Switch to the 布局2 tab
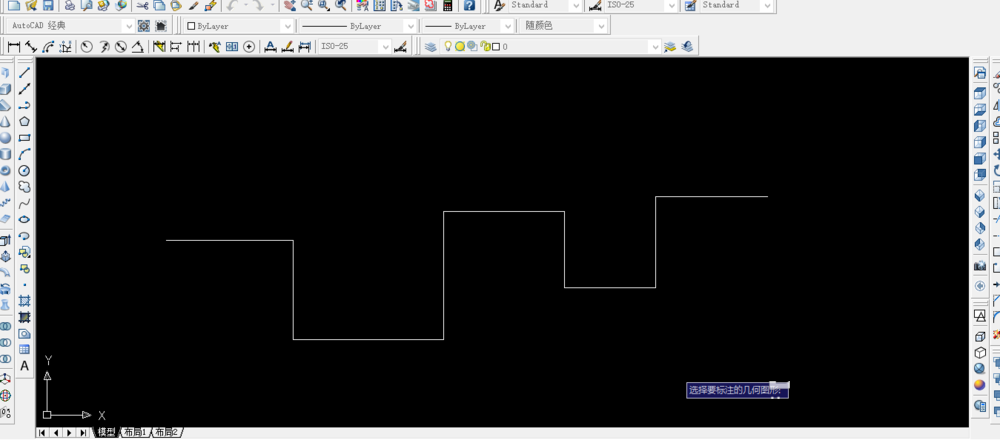Viewport: 1000px width, 440px height. click(x=167, y=432)
